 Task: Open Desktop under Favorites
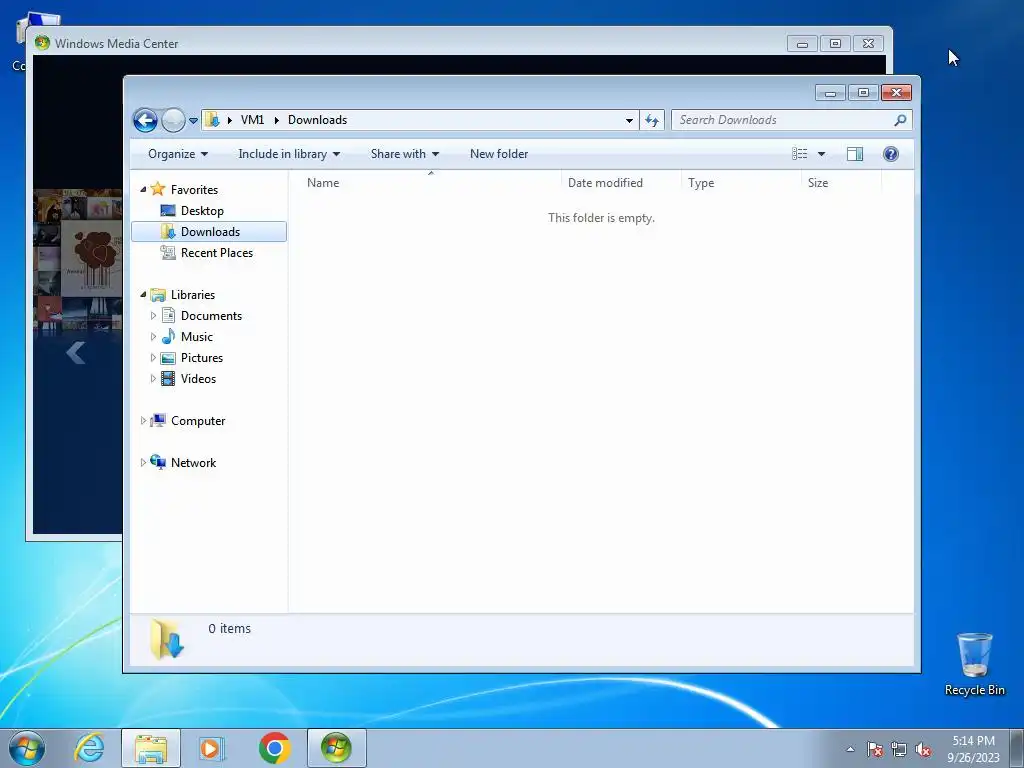pos(202,211)
